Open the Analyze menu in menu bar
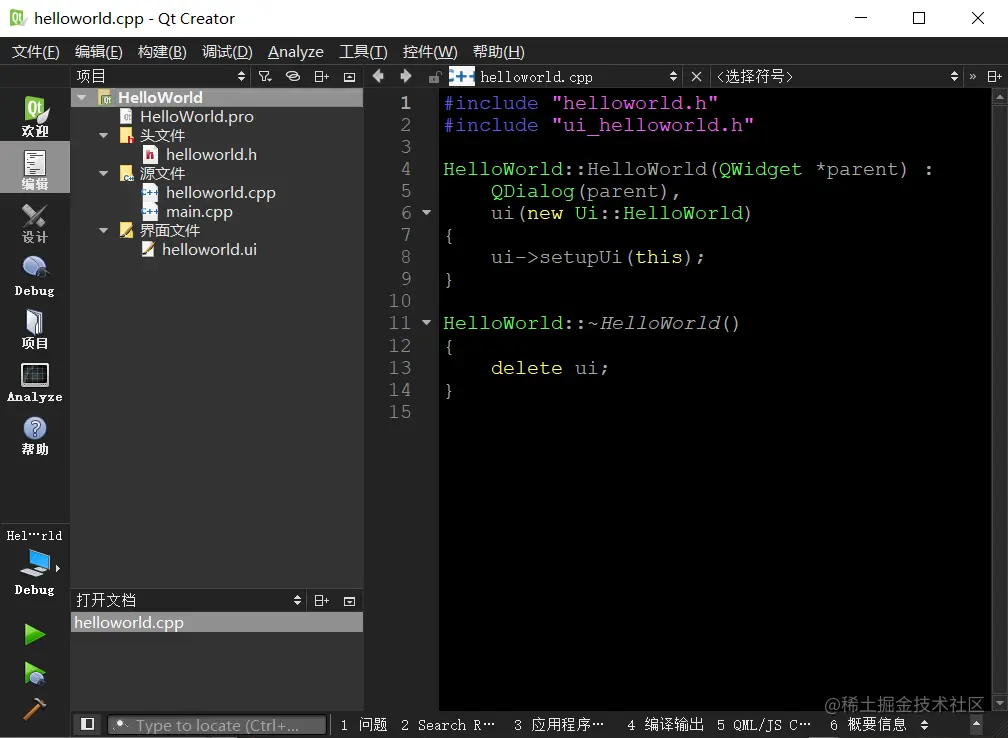This screenshot has height=738, width=1008. 296,51
